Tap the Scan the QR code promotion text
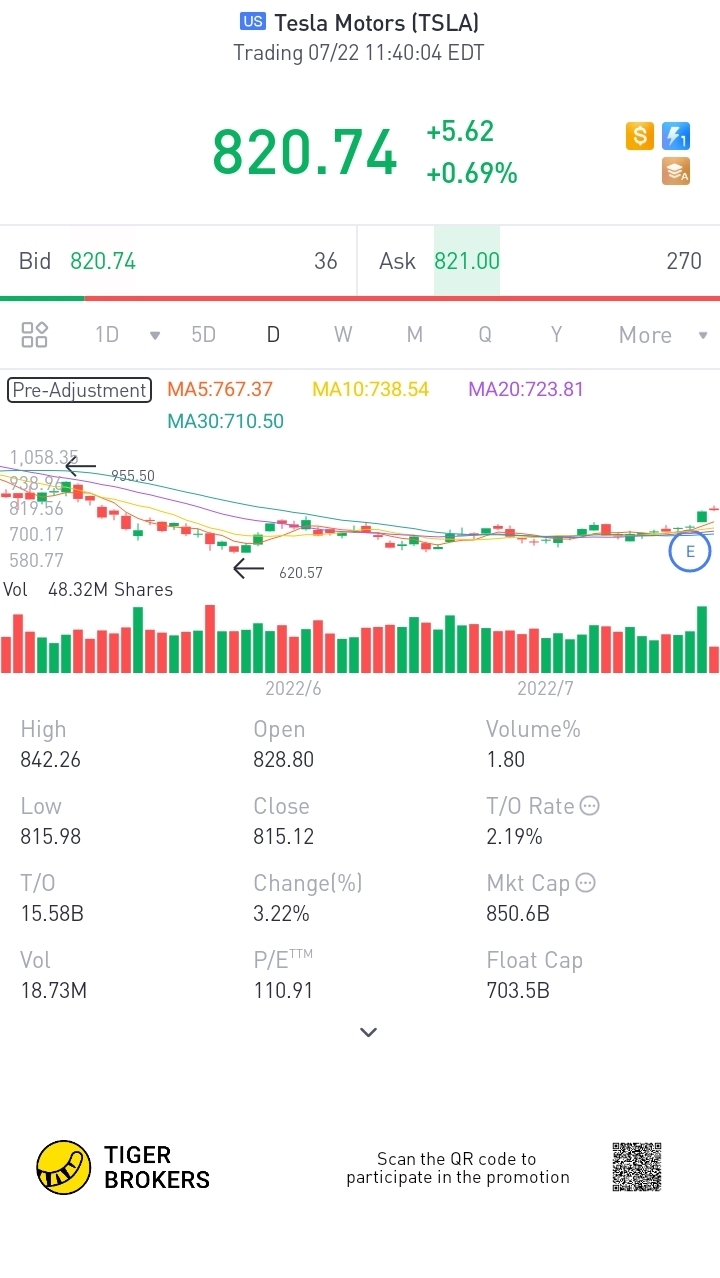Viewport: 720px width, 1278px height. coord(458,1168)
